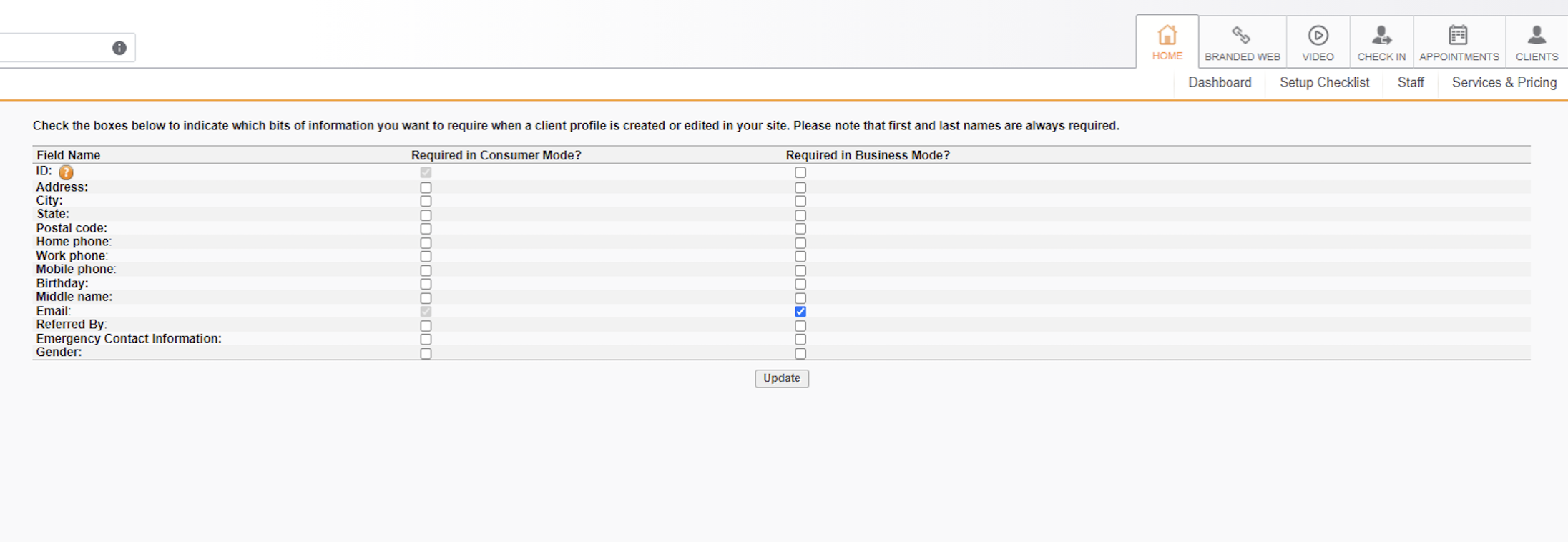Open the Video section
Image resolution: width=1568 pixels, height=542 pixels.
[x=1318, y=43]
